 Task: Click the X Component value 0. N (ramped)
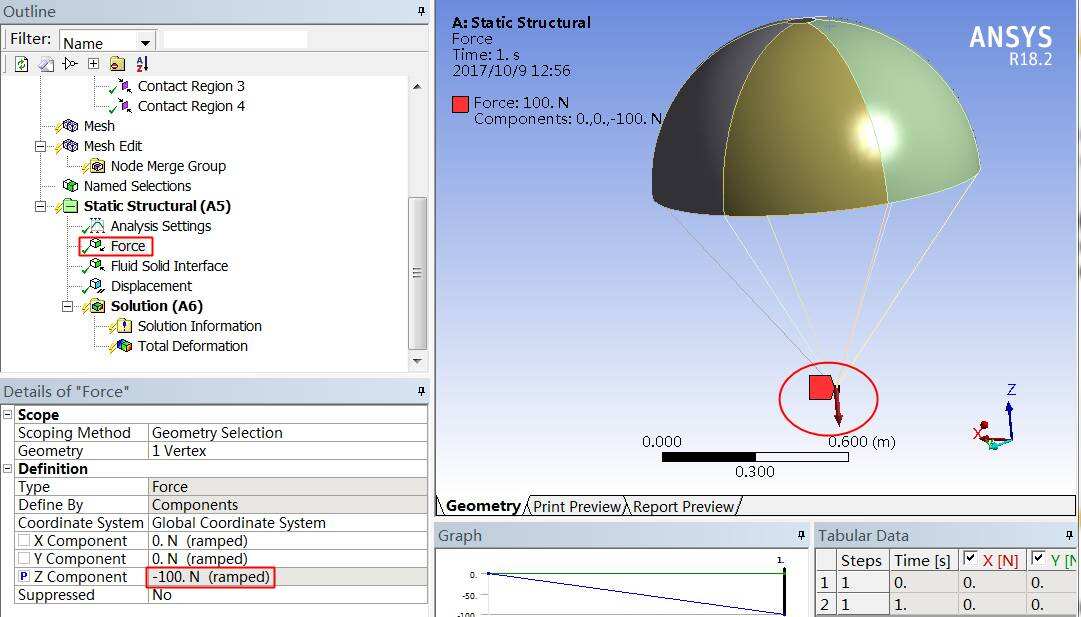tap(288, 540)
